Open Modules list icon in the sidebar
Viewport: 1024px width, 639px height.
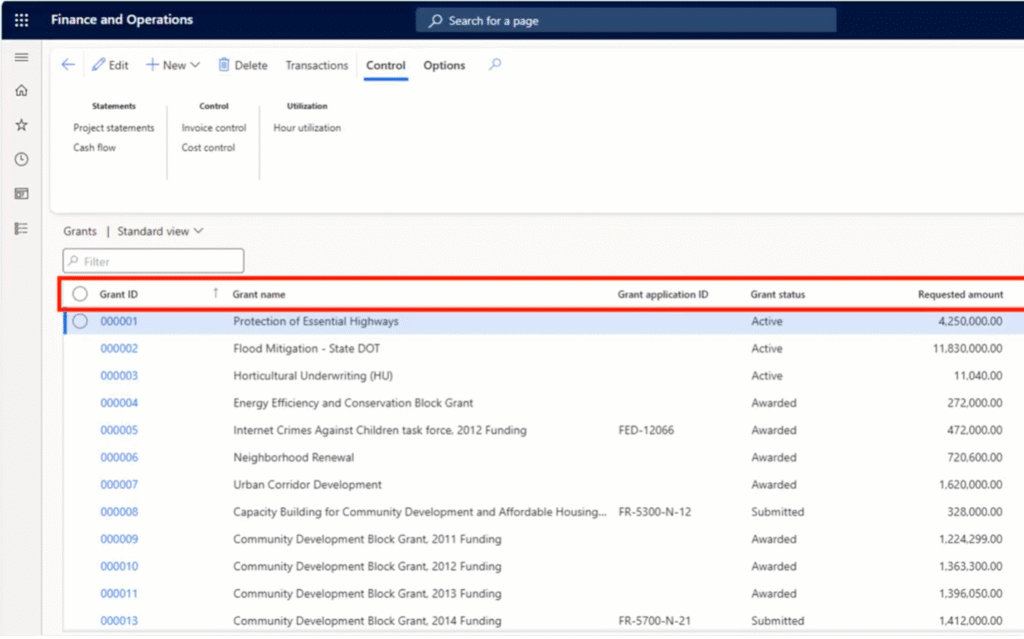point(21,228)
